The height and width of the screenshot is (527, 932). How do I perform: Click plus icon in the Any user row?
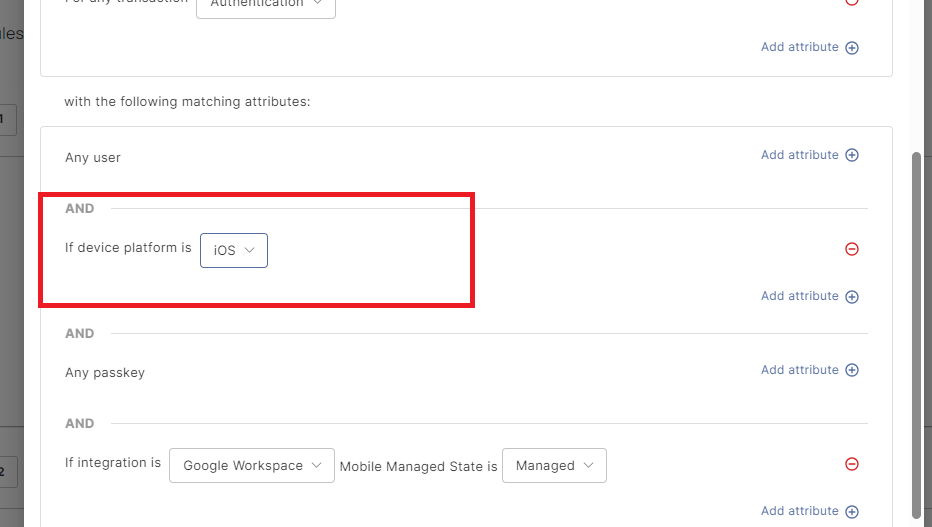point(852,155)
